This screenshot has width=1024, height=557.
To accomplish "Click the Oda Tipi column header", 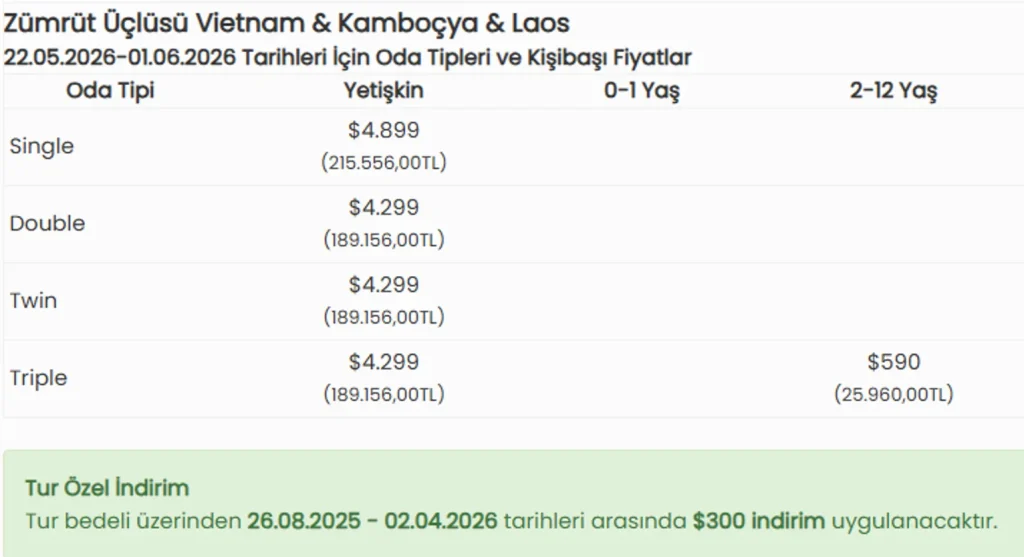I will tap(110, 91).
